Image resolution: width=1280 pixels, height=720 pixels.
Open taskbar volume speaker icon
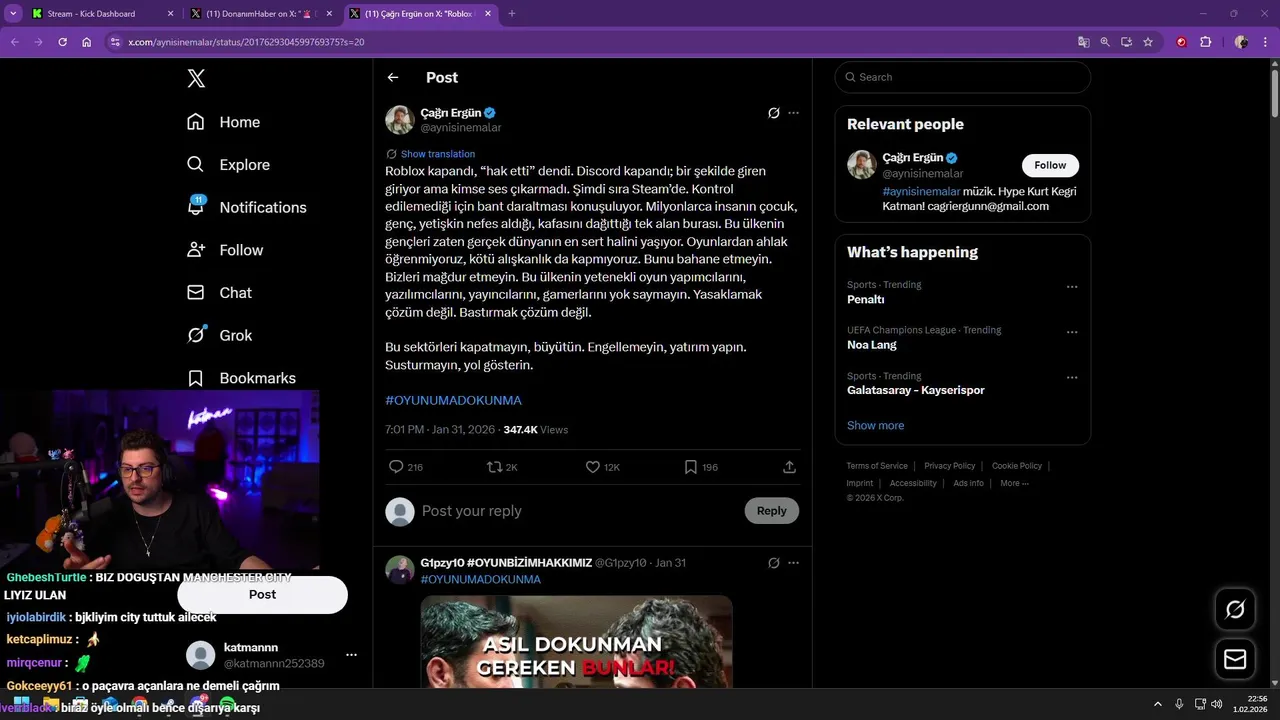pyautogui.click(x=1216, y=704)
